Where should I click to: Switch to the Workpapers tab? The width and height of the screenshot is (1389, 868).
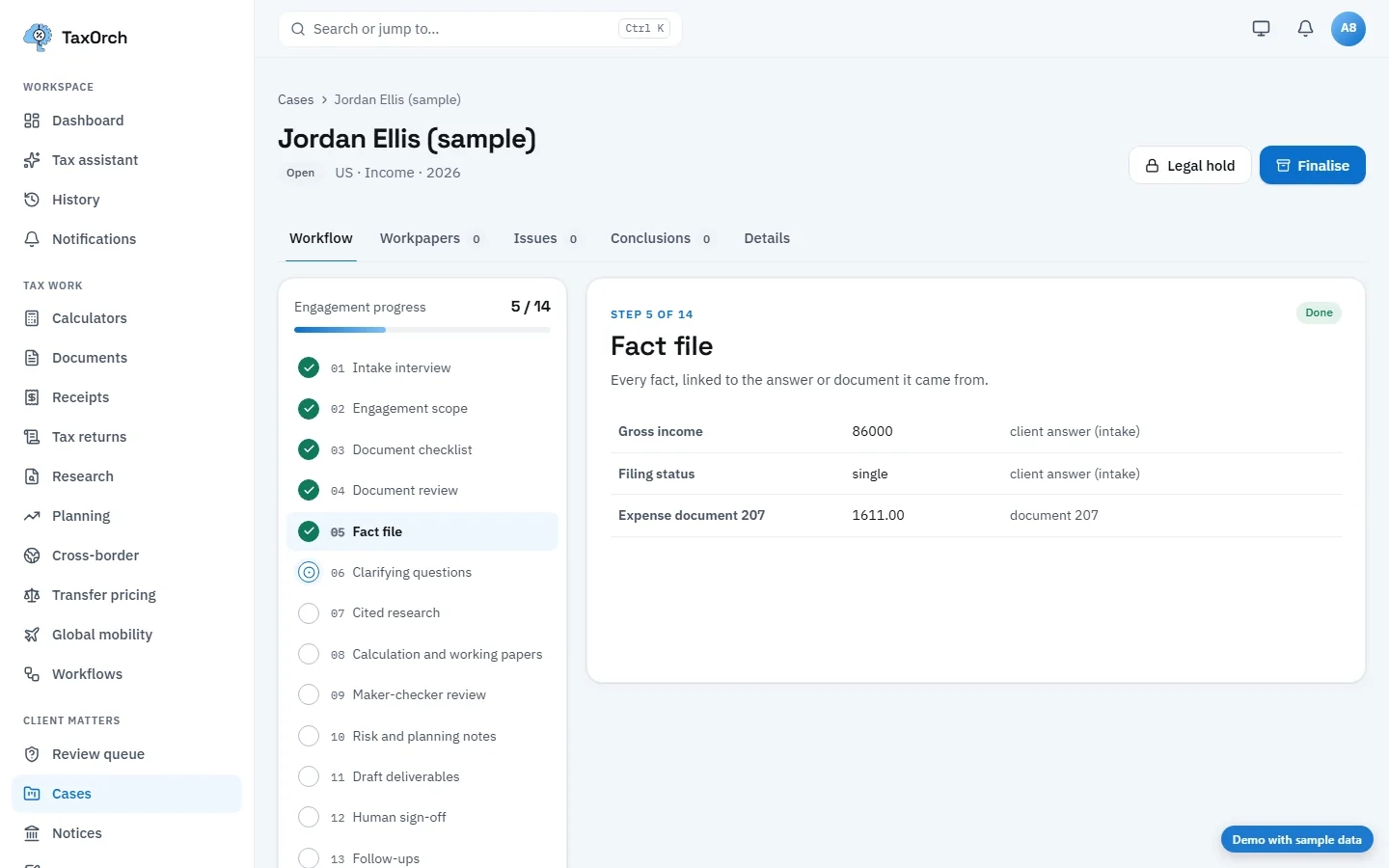(x=432, y=238)
